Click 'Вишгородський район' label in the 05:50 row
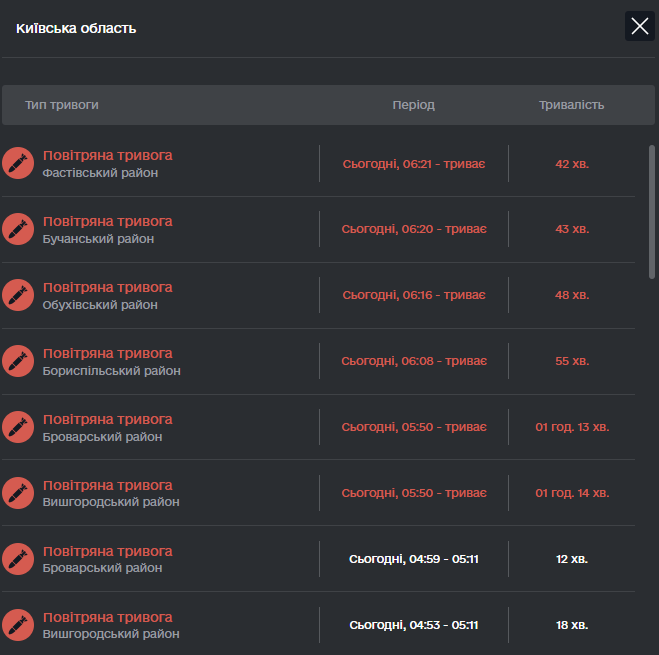 pyautogui.click(x=111, y=502)
